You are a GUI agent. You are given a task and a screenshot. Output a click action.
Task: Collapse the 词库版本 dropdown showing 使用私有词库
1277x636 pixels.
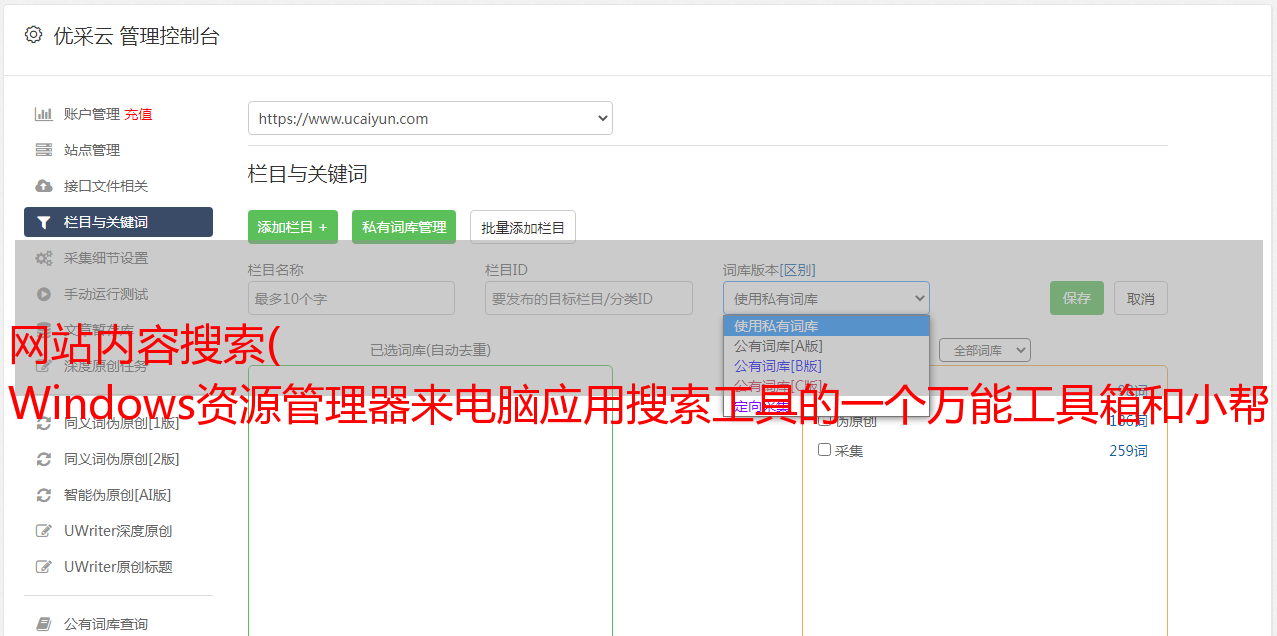[826, 298]
